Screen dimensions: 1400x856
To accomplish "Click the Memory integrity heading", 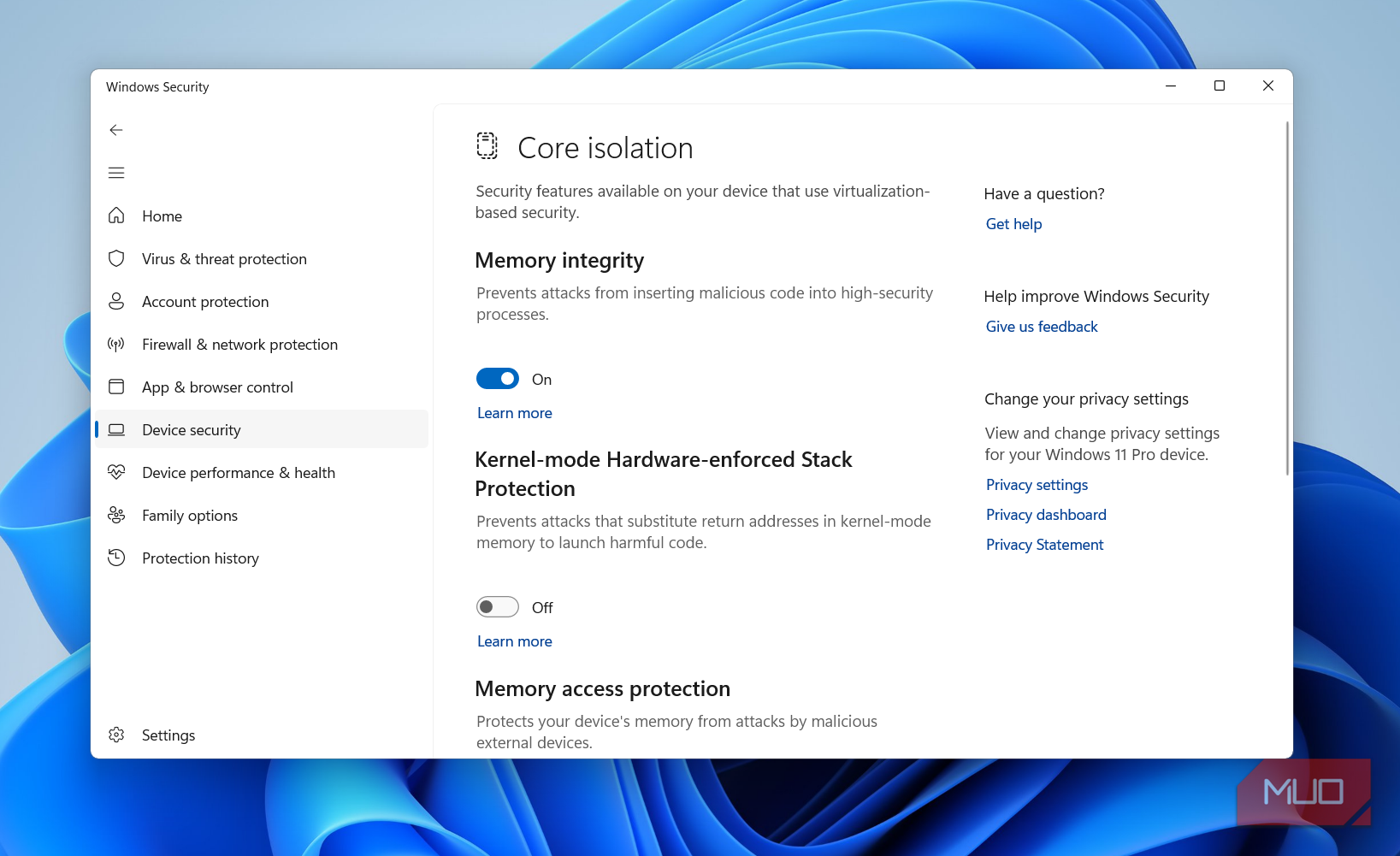I will tap(559, 260).
